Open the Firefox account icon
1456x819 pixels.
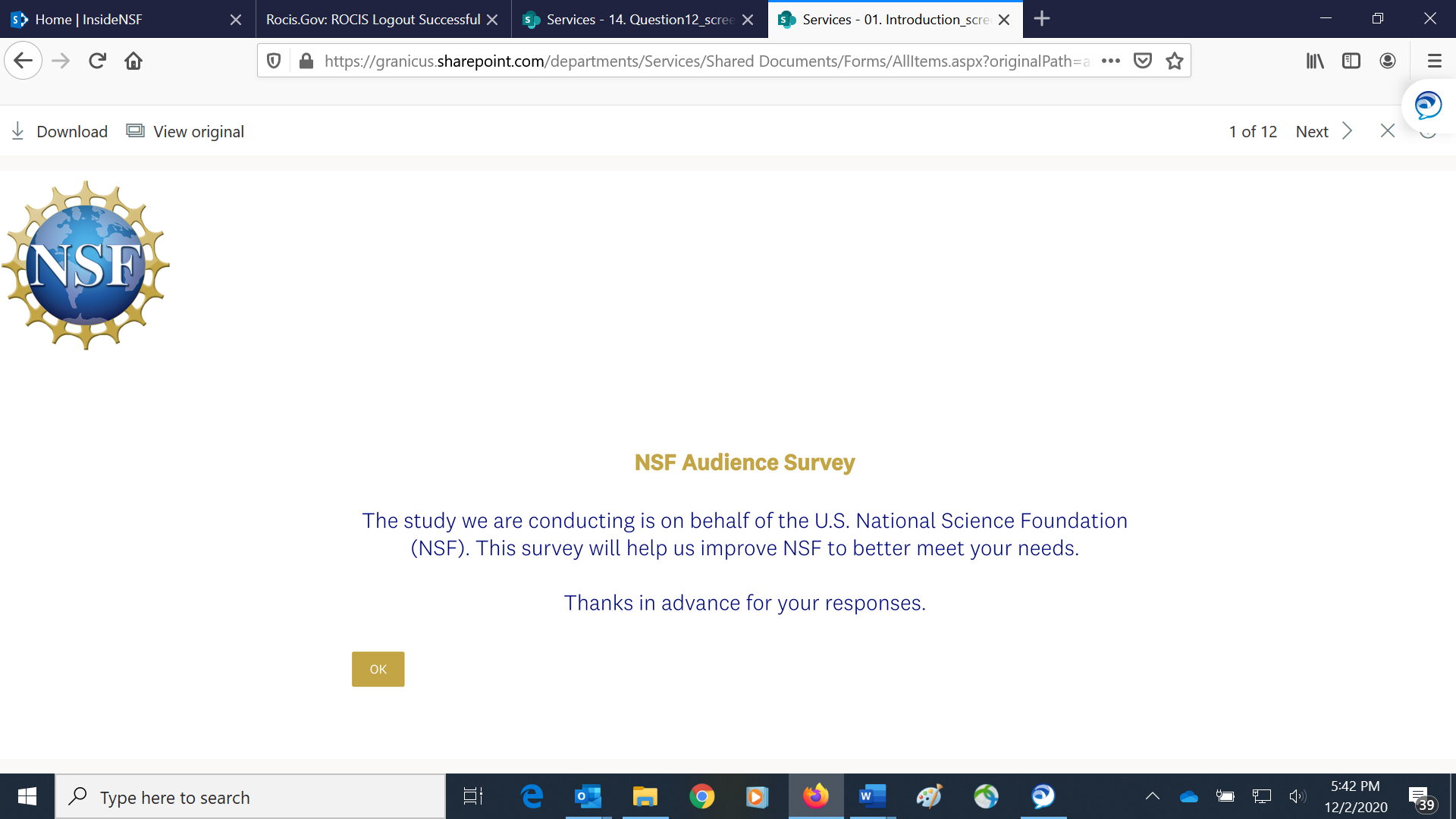(x=1388, y=61)
